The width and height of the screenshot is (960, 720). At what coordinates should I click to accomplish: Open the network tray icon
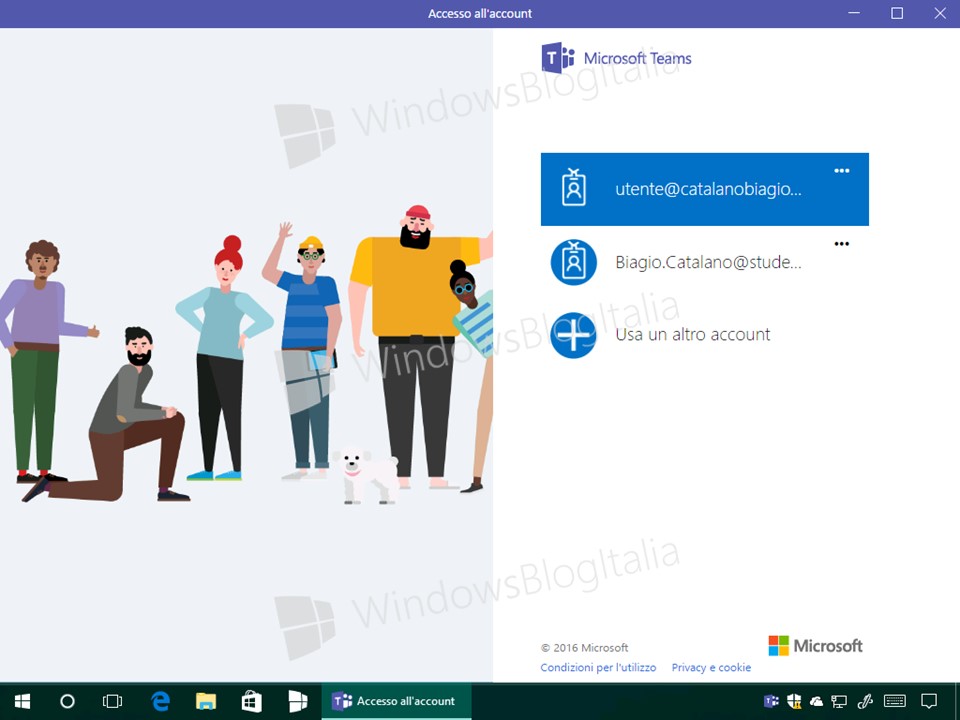tap(839, 702)
